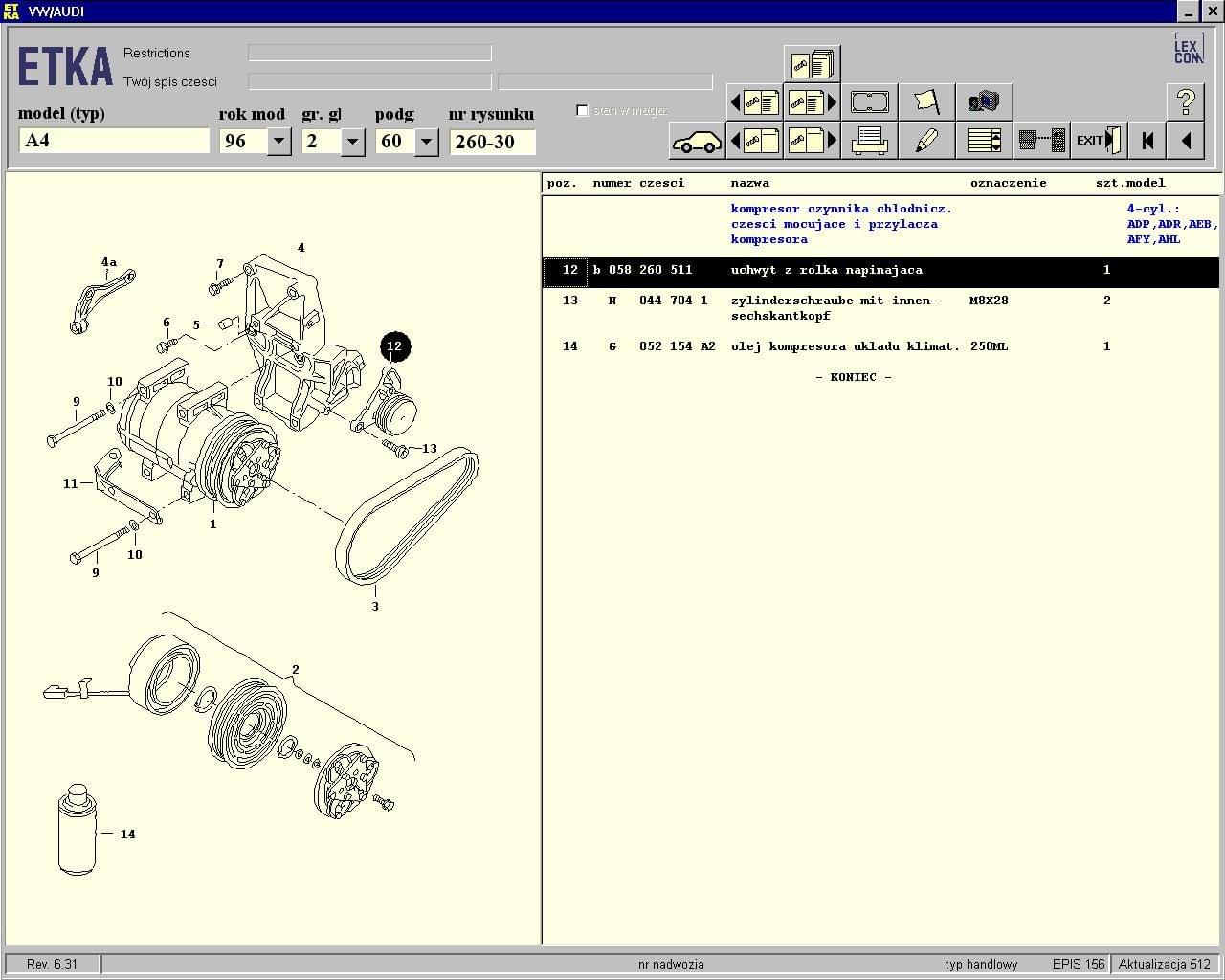1225x980 pixels.
Task: Click the 'numer czesci' column header
Action: (x=638, y=183)
